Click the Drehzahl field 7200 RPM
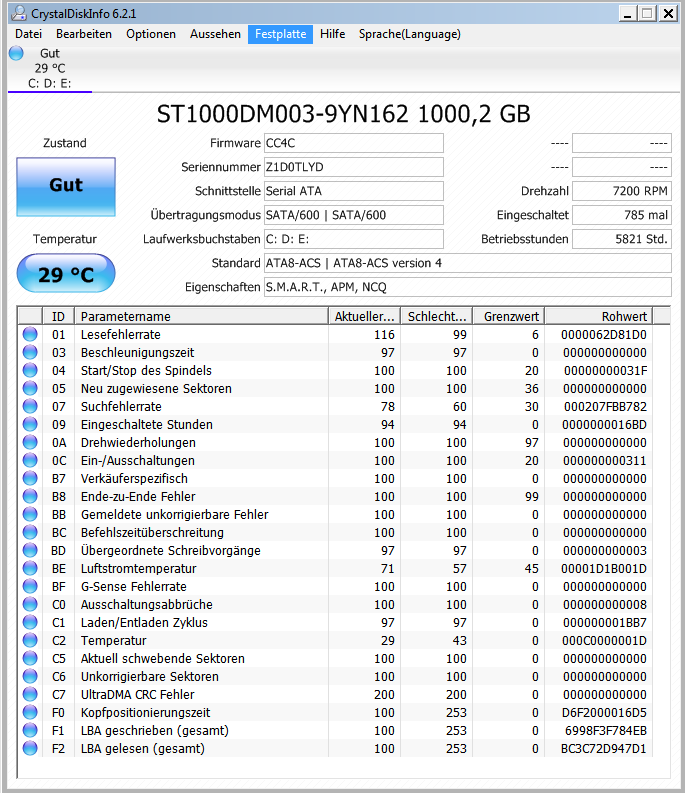 pyautogui.click(x=622, y=191)
